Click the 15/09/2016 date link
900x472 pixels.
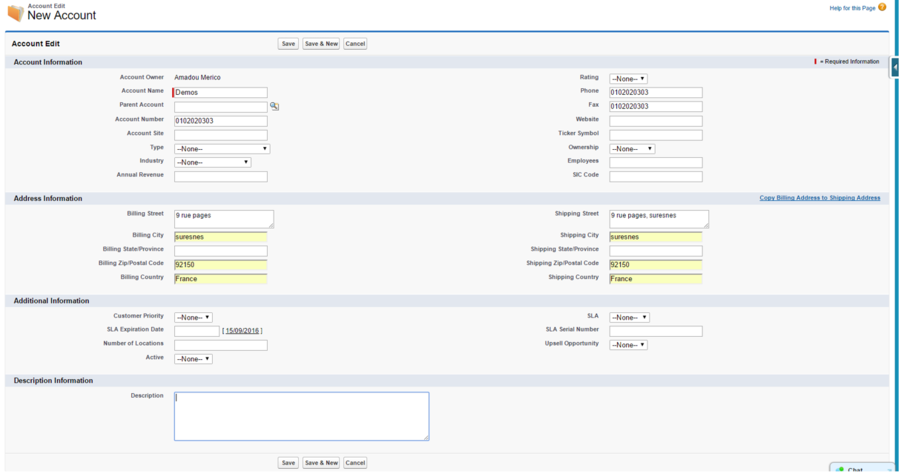click(x=242, y=331)
